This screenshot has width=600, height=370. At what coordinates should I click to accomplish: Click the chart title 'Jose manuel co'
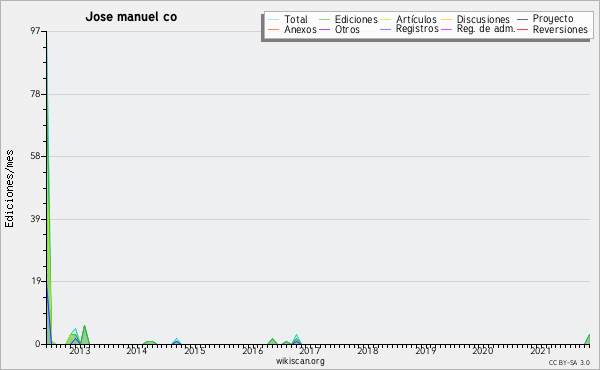(x=131, y=17)
